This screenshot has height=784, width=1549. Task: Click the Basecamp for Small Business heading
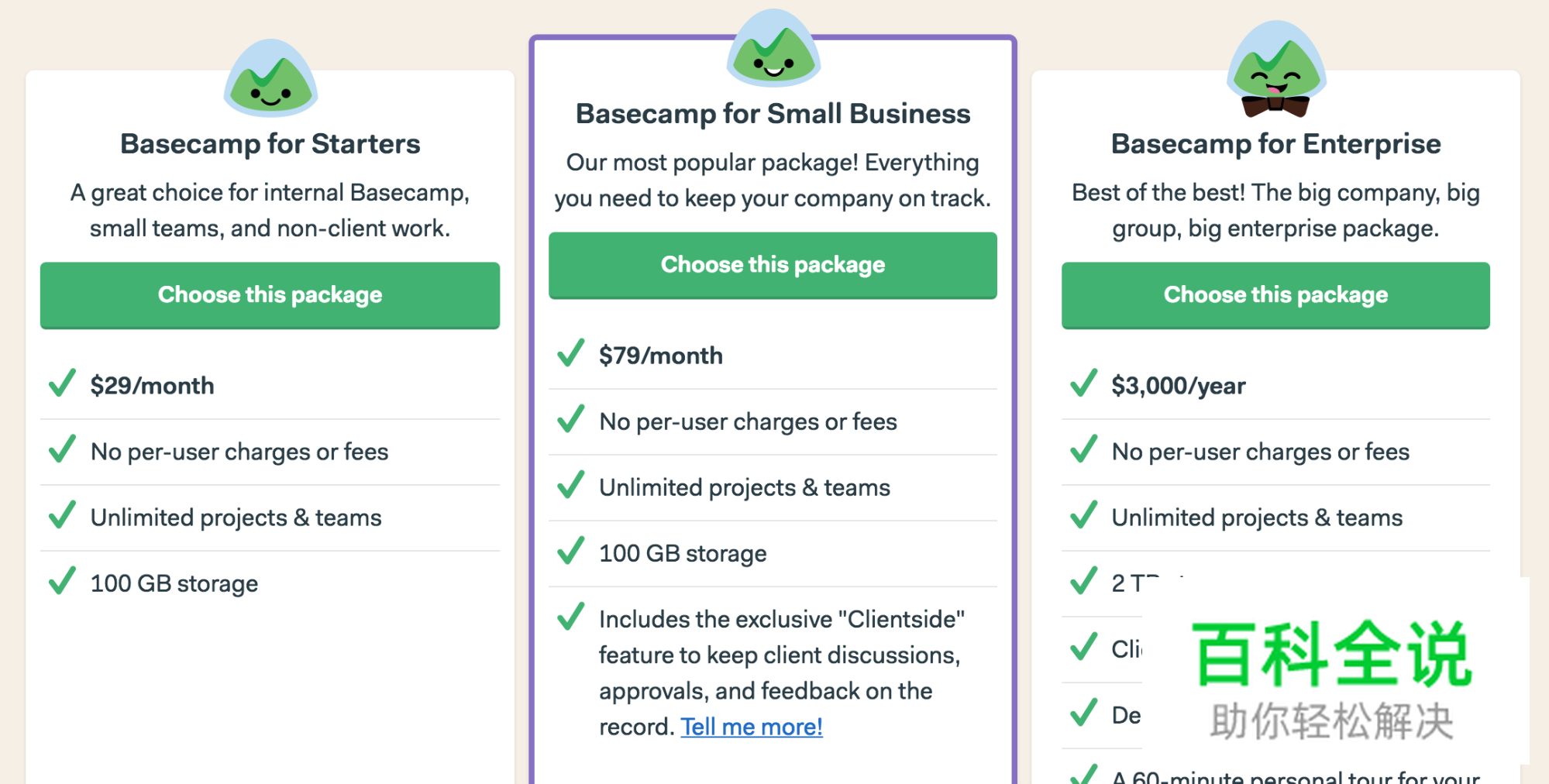point(773,114)
